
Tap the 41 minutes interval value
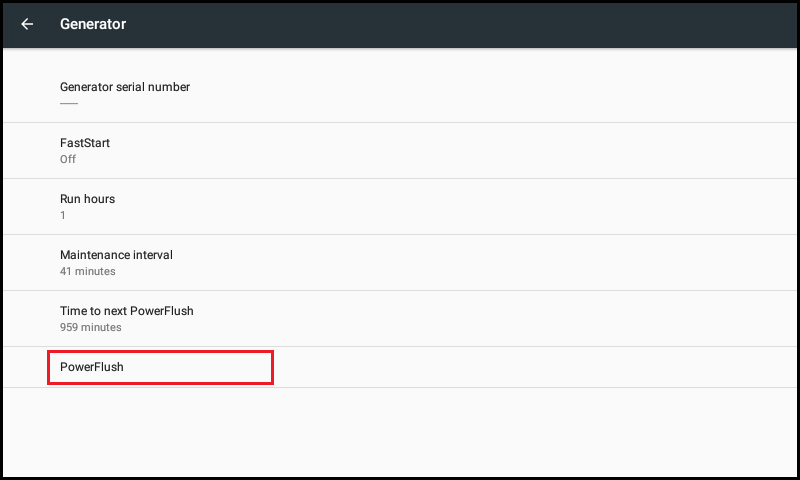point(88,271)
